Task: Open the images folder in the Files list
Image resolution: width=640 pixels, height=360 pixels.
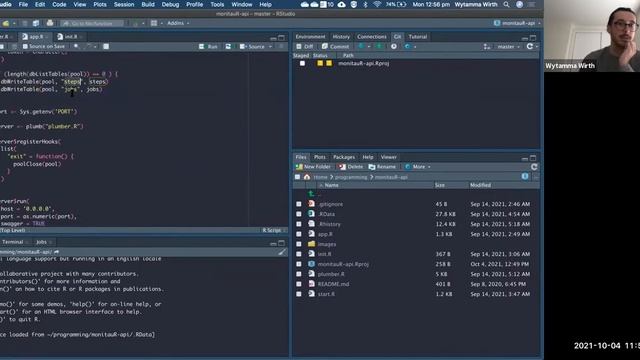Action: click(x=327, y=244)
